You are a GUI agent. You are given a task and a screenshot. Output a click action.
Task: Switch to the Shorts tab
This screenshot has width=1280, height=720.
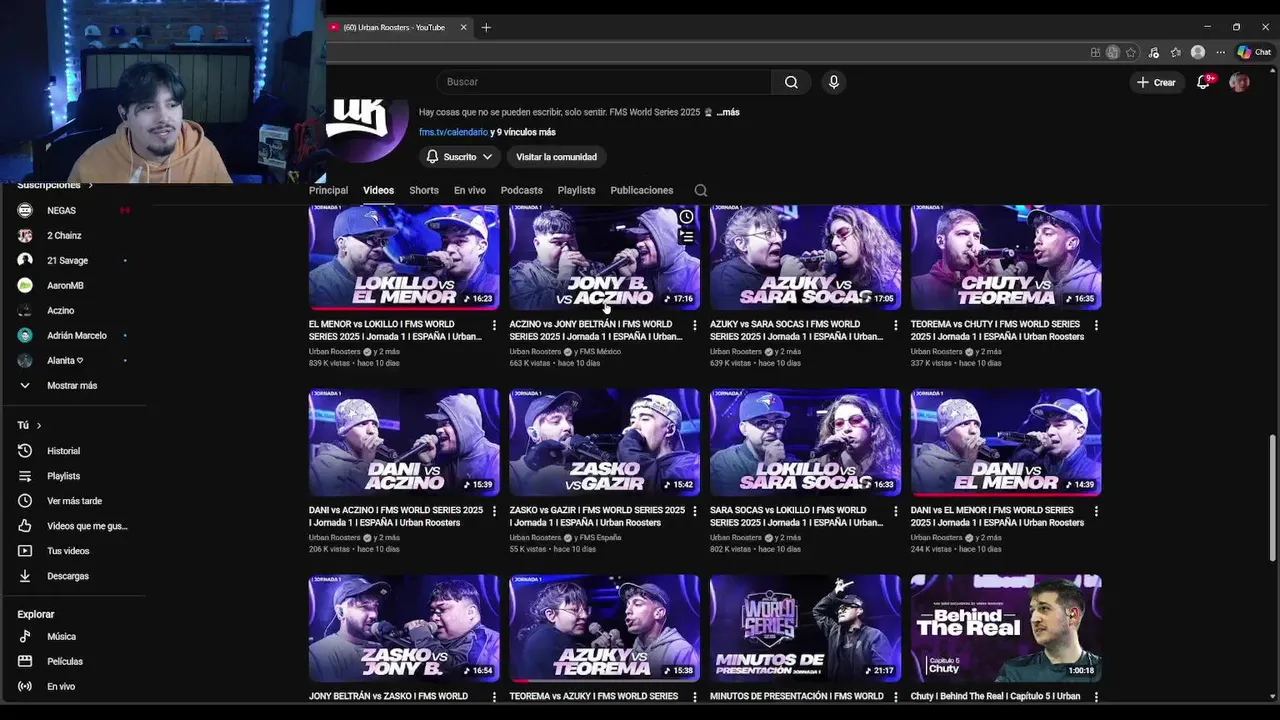tap(424, 190)
